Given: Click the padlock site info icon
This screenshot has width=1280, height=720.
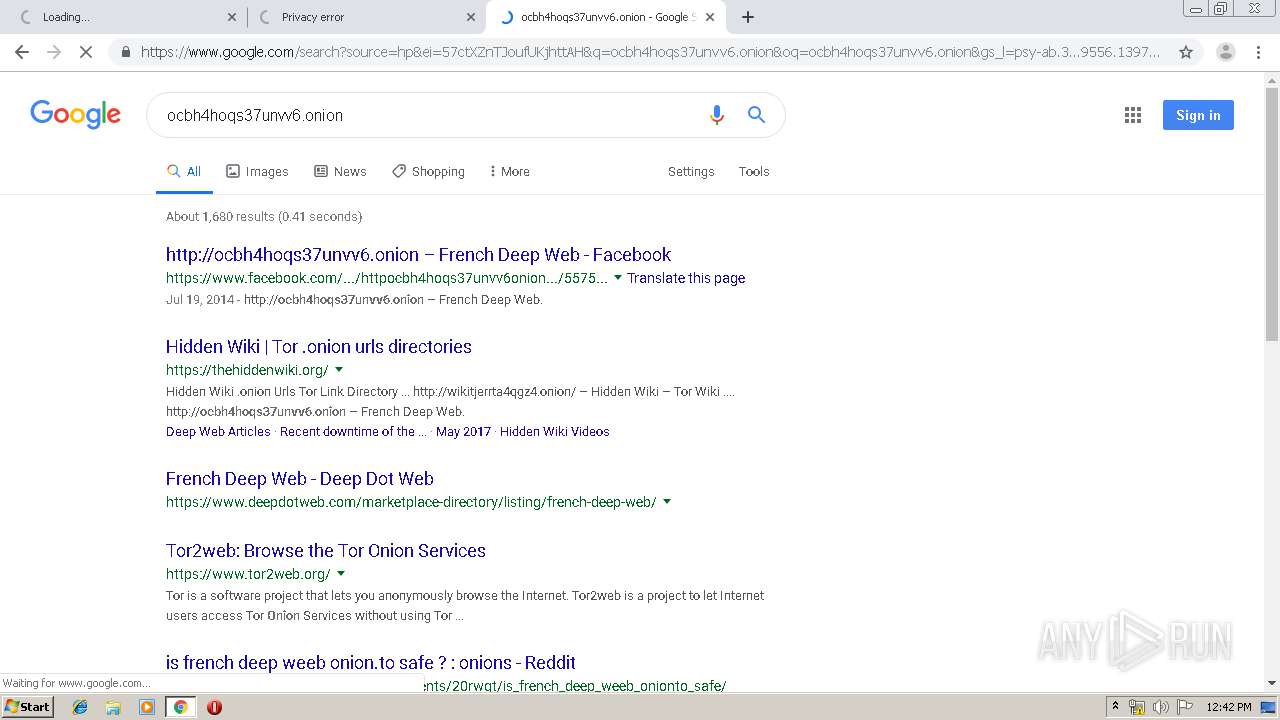Looking at the screenshot, I should tap(125, 52).
